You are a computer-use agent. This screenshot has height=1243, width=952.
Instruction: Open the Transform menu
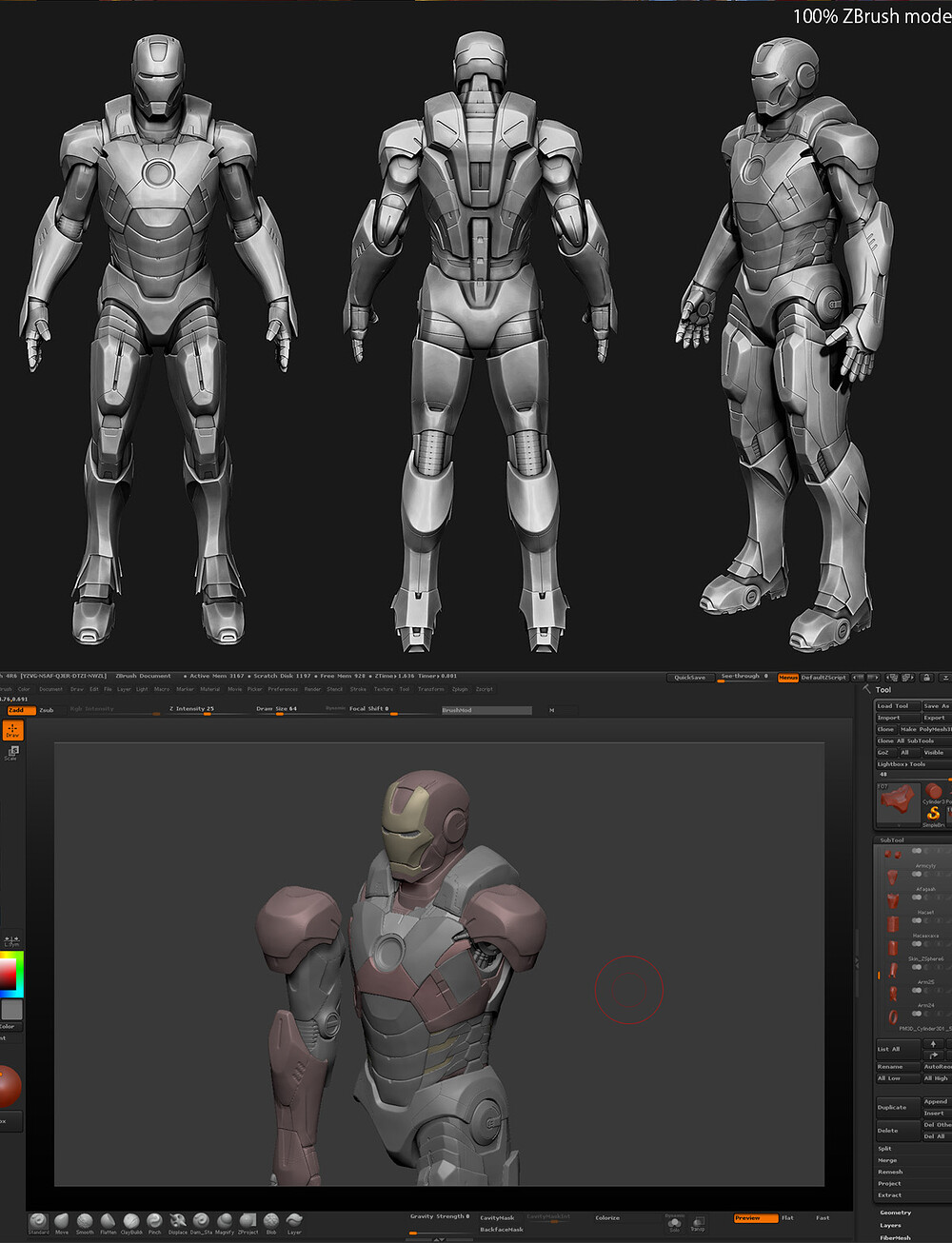430,689
